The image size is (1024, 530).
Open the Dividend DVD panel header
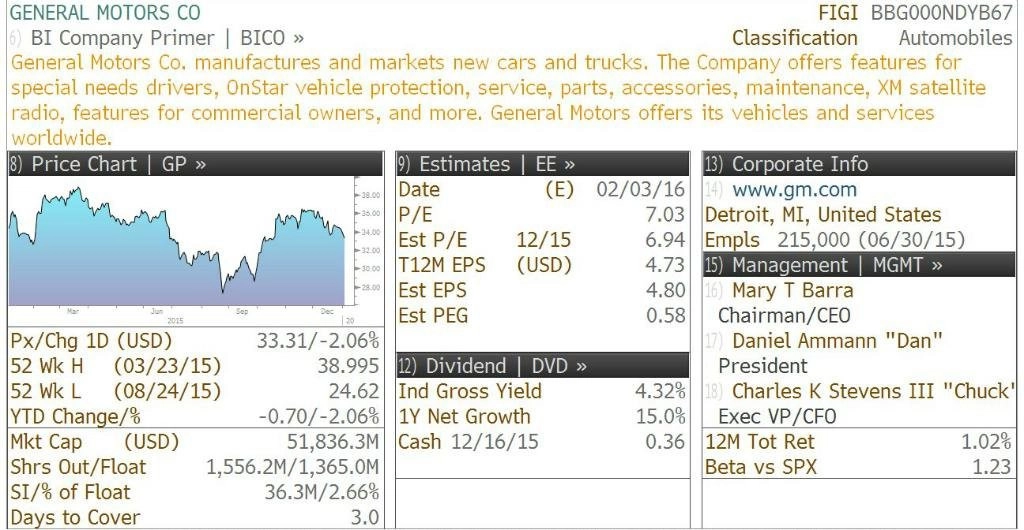543,366
